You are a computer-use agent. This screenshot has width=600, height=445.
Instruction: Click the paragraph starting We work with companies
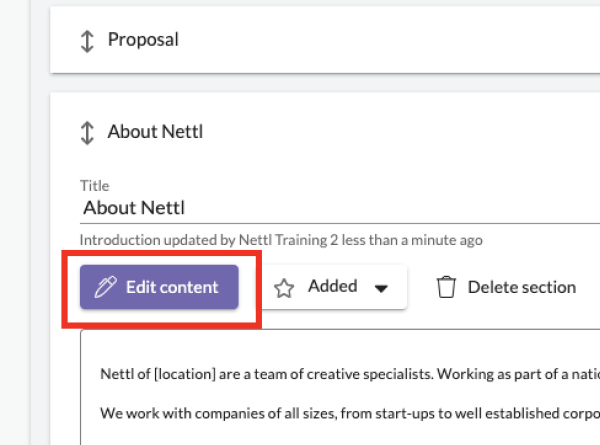[350, 413]
